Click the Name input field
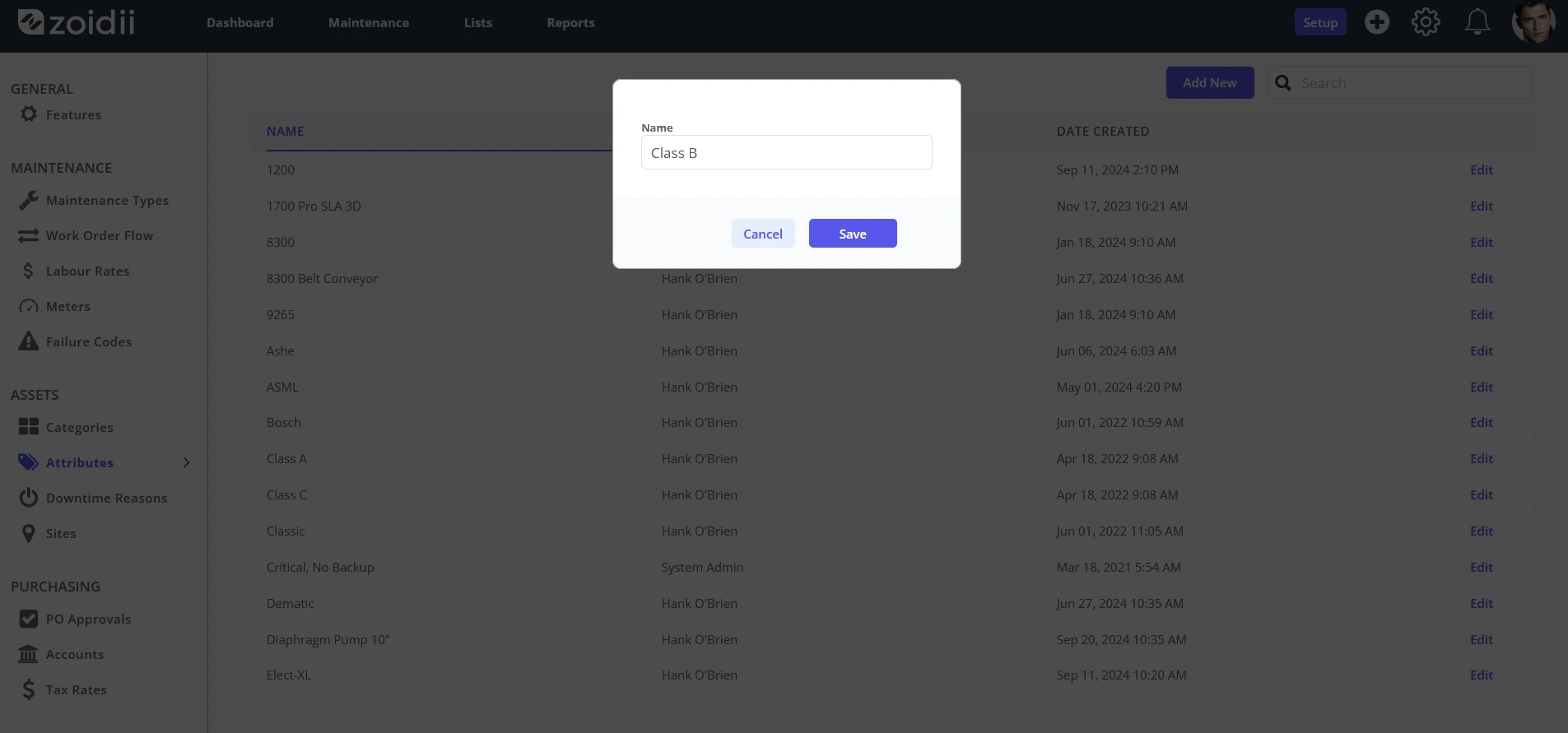 tap(786, 152)
